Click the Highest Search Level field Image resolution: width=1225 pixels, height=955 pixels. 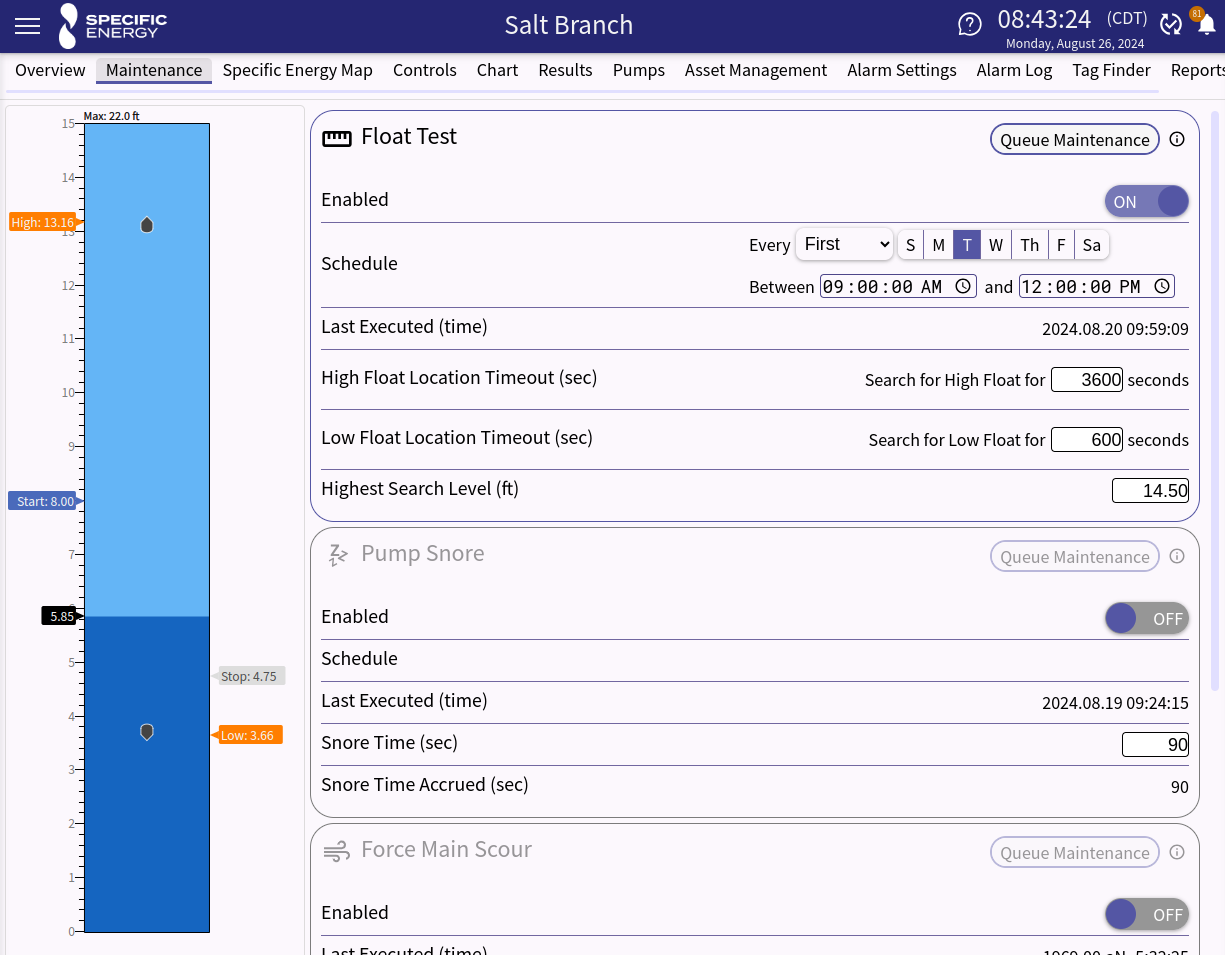1150,490
